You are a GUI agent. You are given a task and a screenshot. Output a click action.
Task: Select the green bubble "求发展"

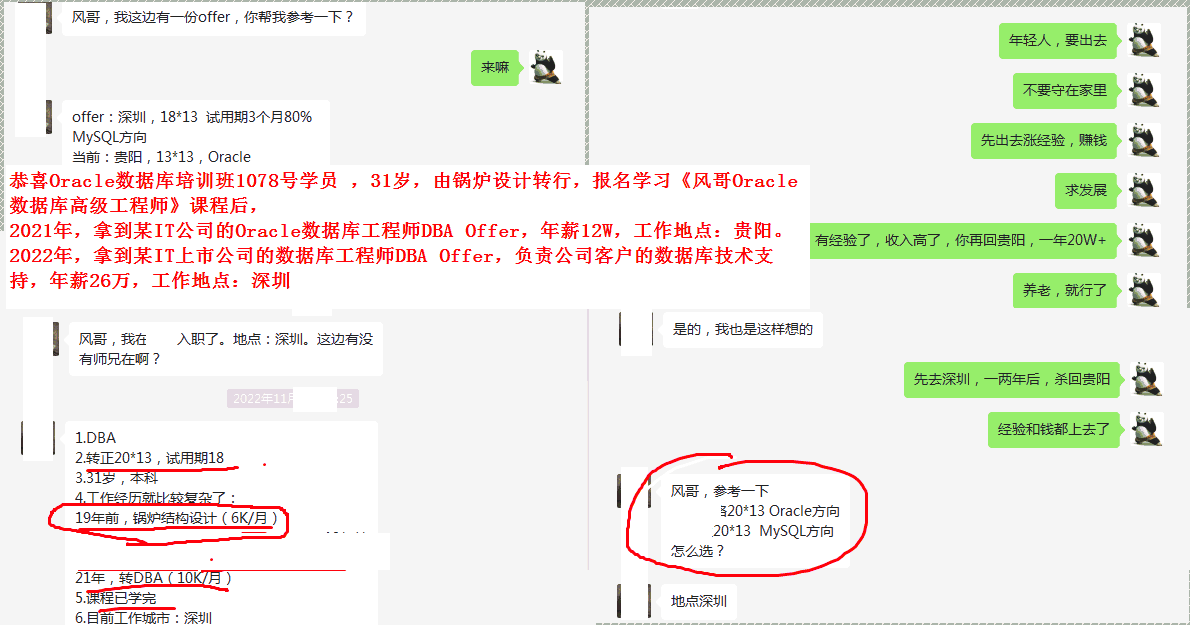tap(1086, 190)
